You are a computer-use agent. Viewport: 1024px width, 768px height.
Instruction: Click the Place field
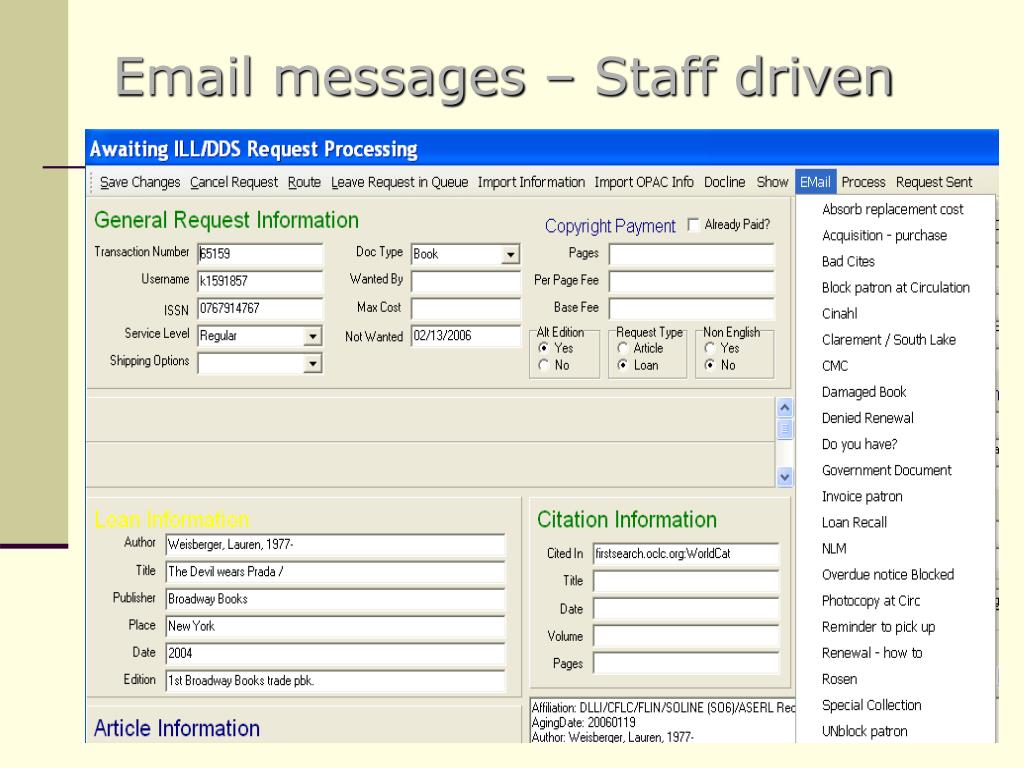(x=335, y=626)
